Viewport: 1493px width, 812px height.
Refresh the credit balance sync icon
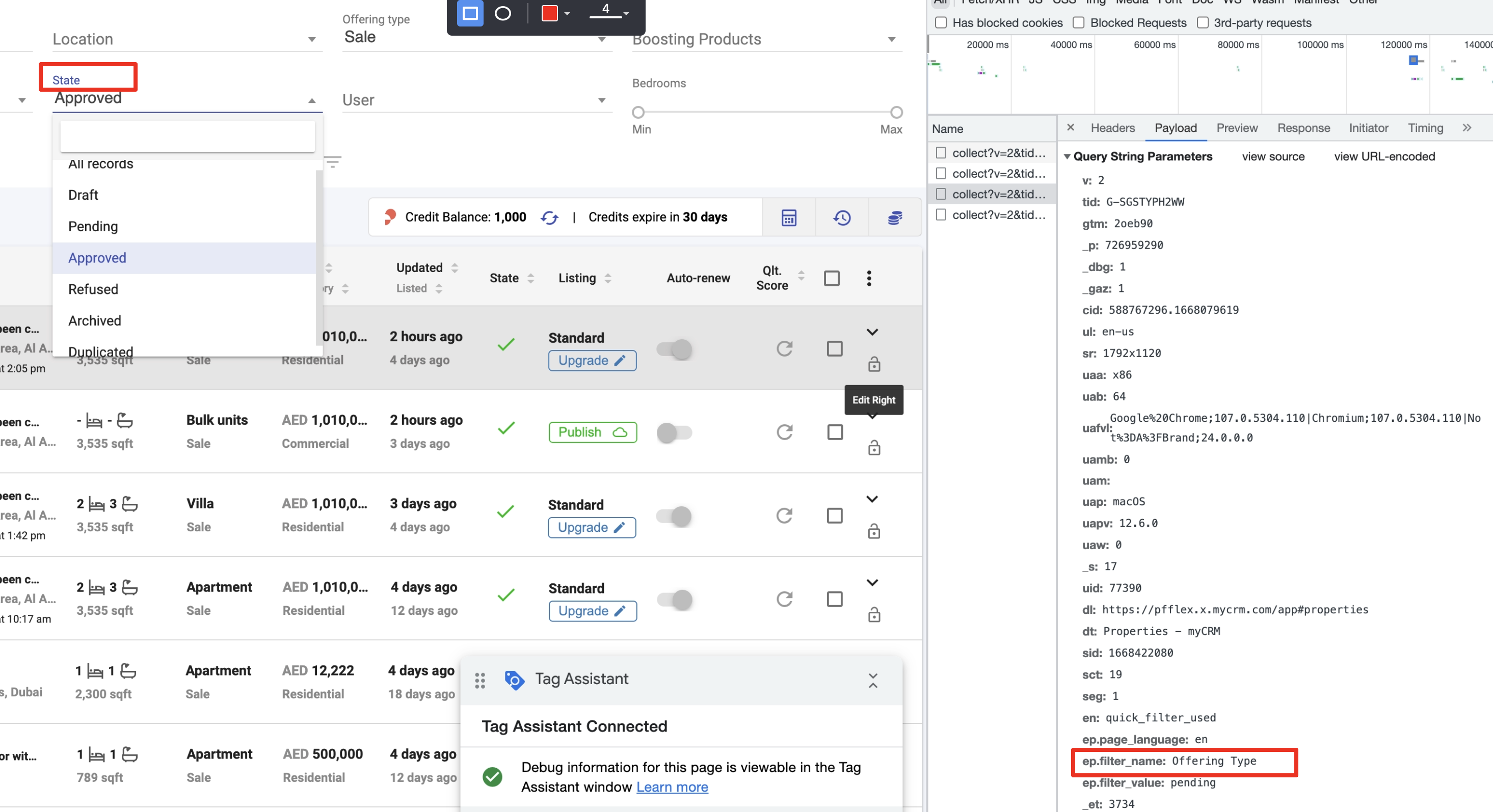[549, 218]
